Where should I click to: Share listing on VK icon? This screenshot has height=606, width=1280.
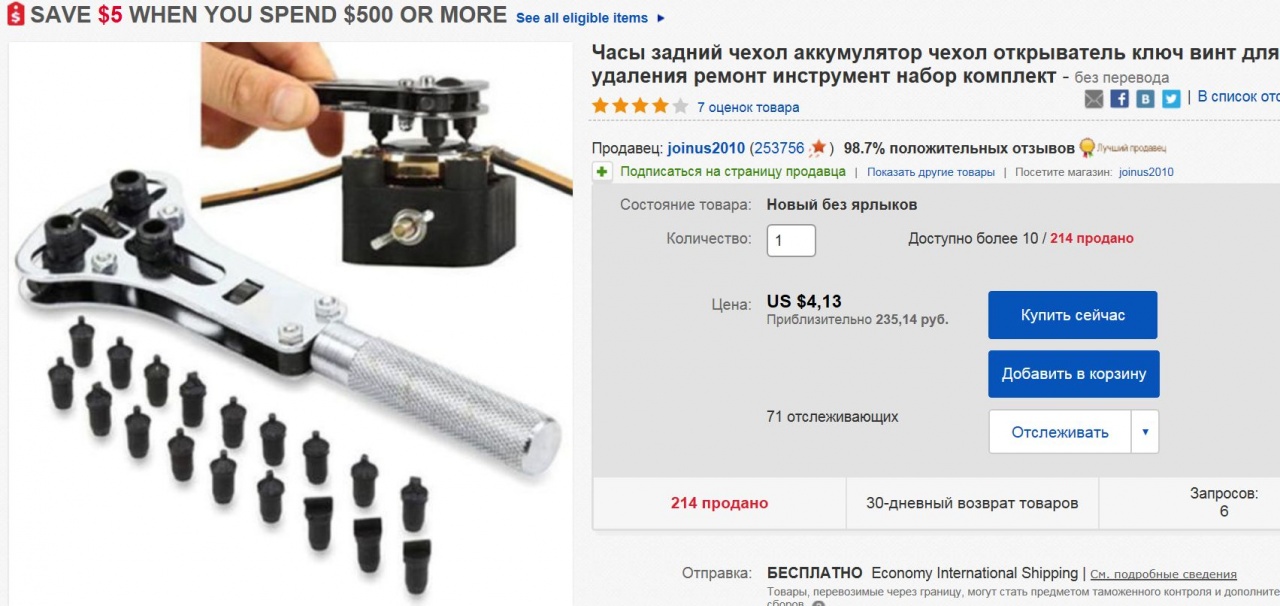1145,98
